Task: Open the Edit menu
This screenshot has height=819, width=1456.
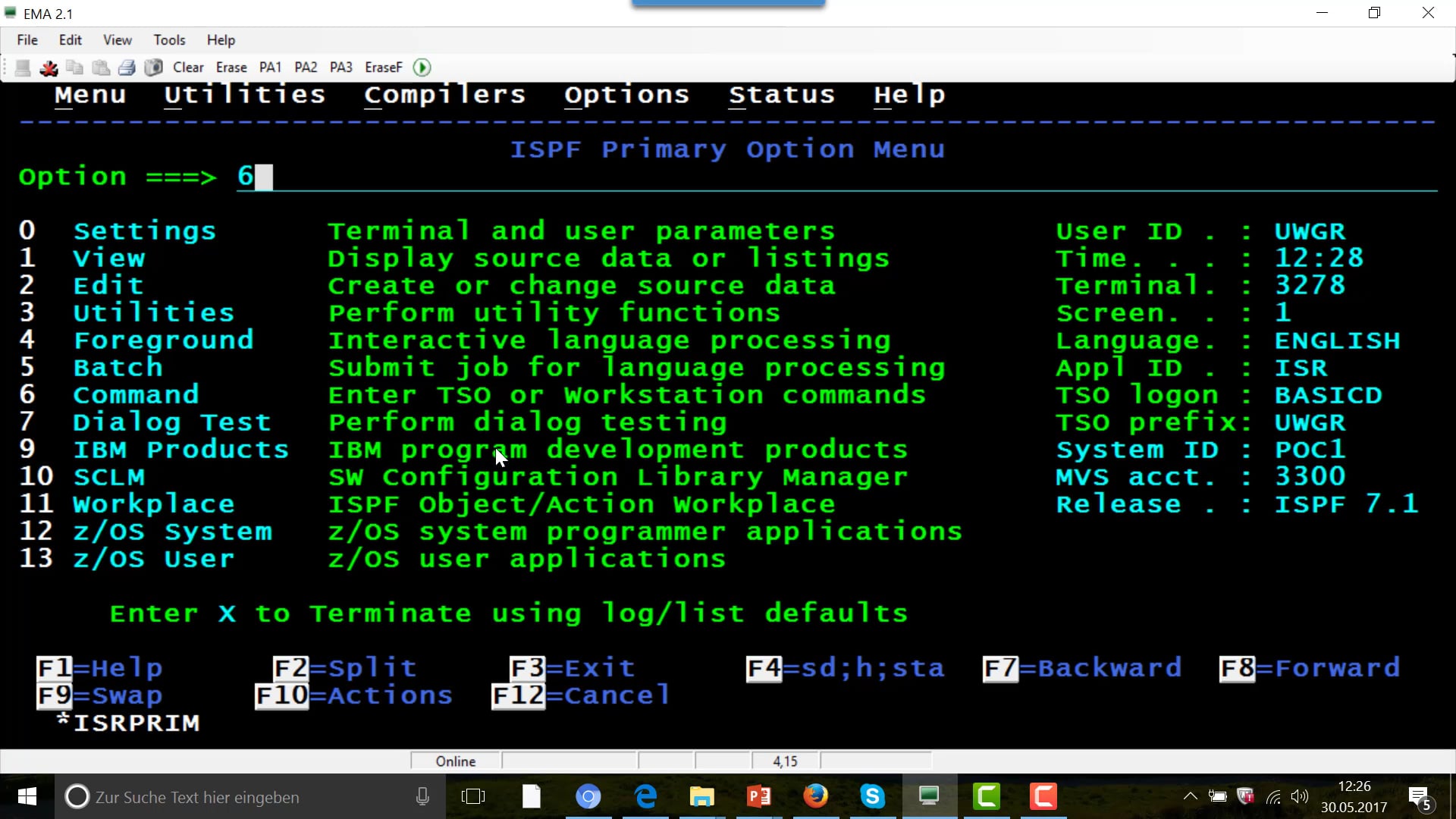Action: [70, 39]
